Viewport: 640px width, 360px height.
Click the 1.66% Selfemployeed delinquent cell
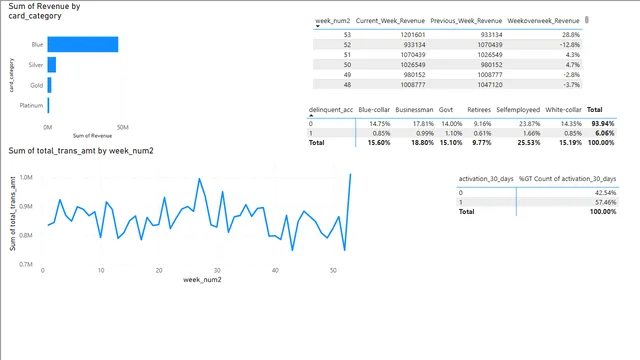[x=531, y=133]
